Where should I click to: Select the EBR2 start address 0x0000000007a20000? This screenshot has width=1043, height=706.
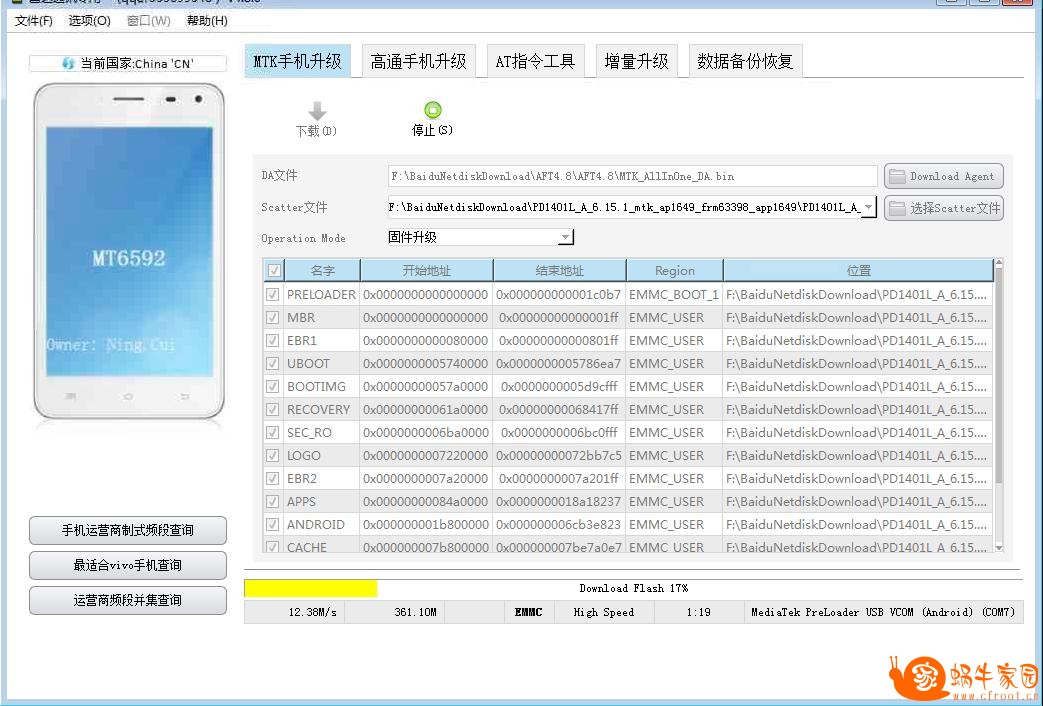coord(426,479)
